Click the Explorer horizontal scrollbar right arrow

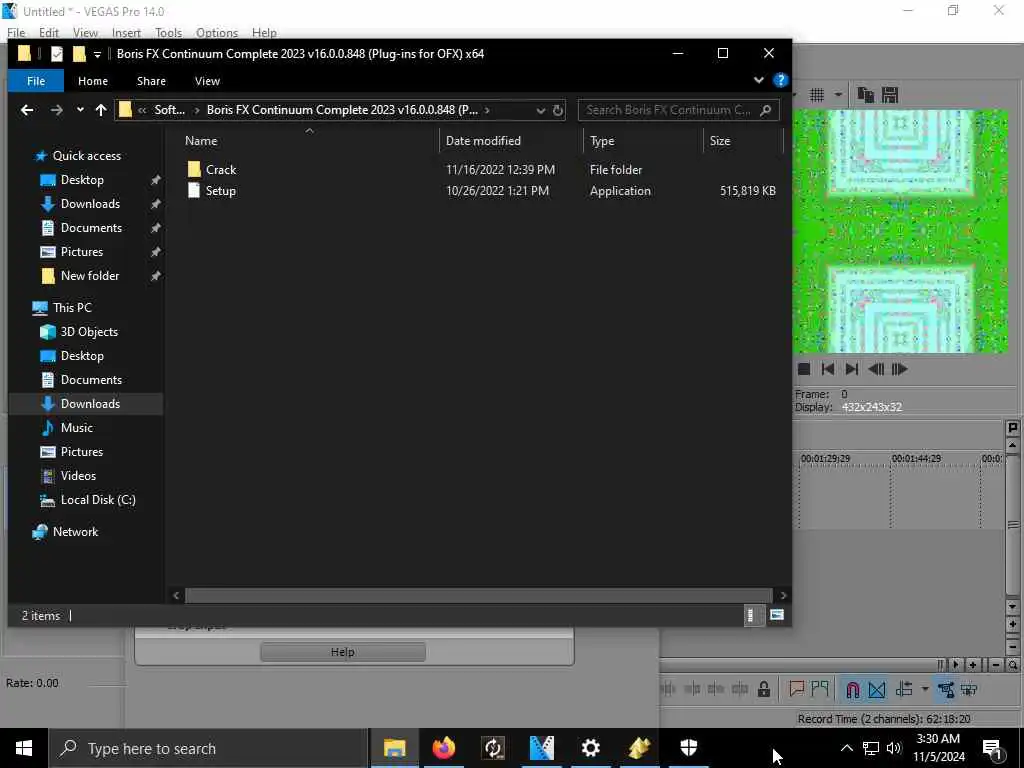point(783,596)
